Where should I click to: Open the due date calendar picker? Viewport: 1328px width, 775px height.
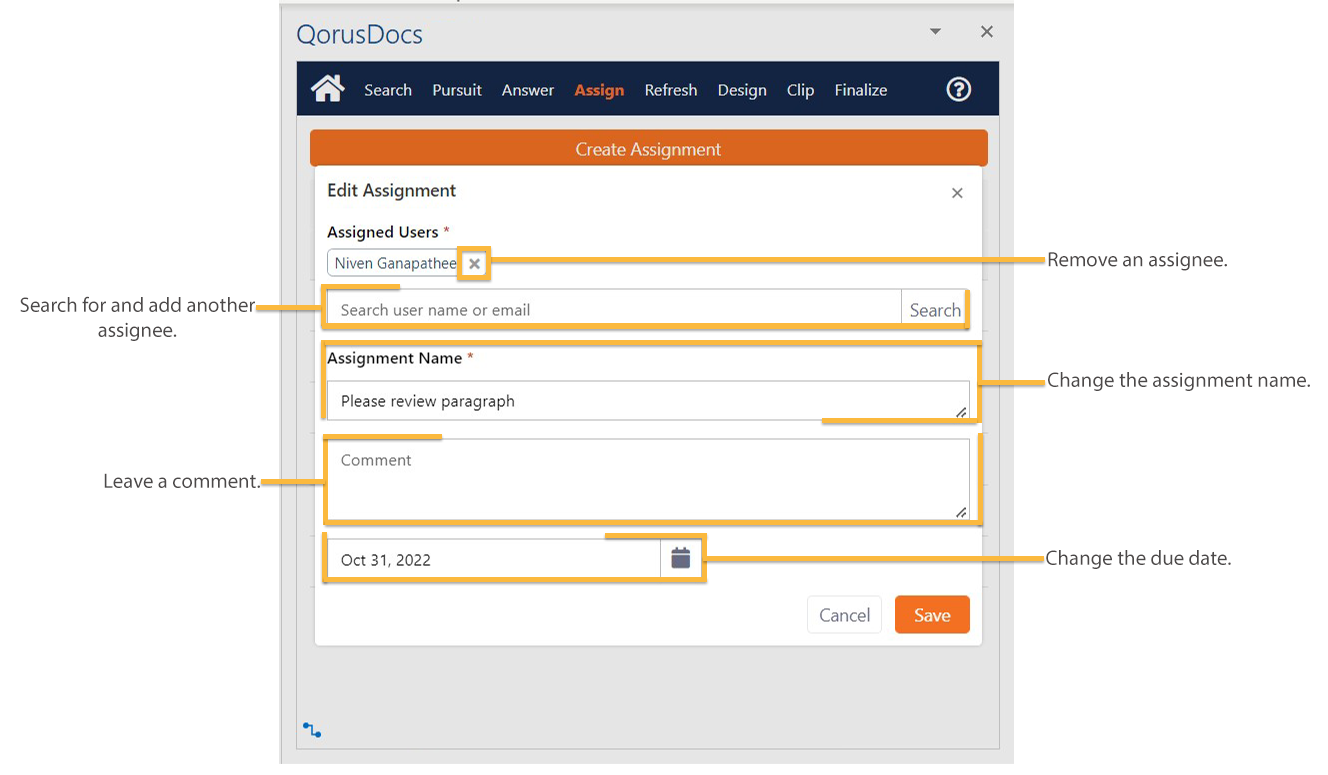681,559
